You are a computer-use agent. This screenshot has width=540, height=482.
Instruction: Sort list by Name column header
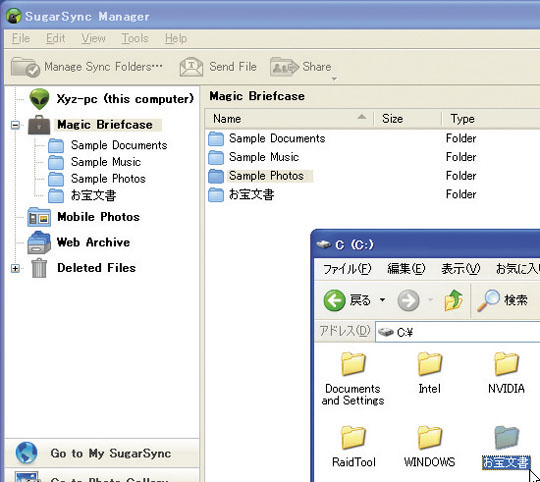click(x=289, y=119)
